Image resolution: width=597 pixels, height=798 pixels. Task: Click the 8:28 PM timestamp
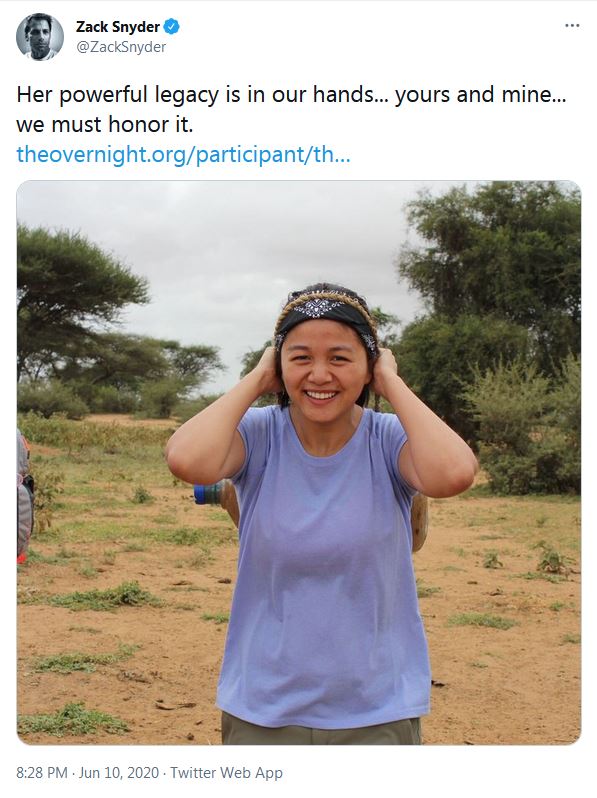coord(42,773)
